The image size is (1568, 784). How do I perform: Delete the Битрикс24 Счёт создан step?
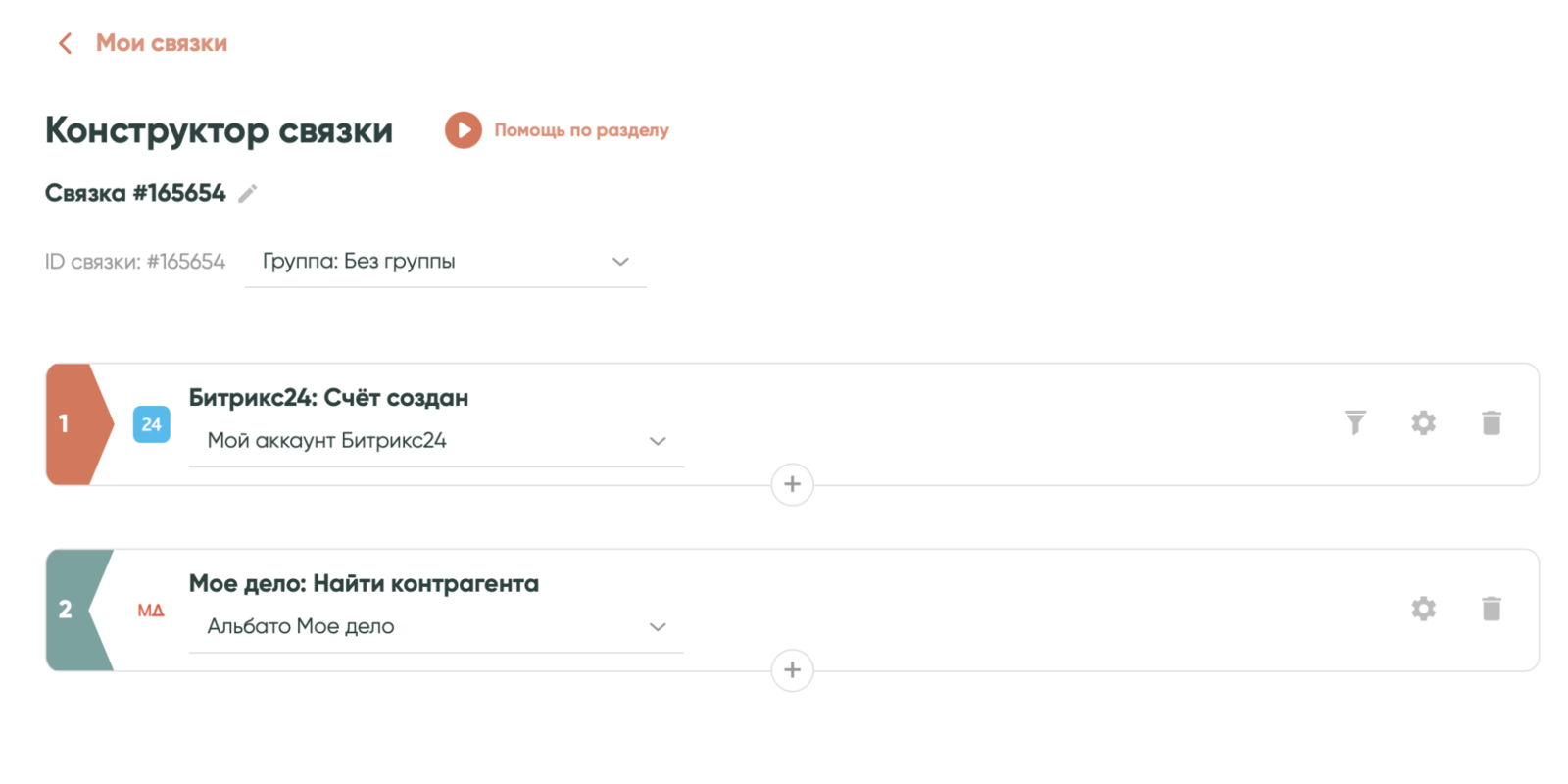click(1492, 422)
